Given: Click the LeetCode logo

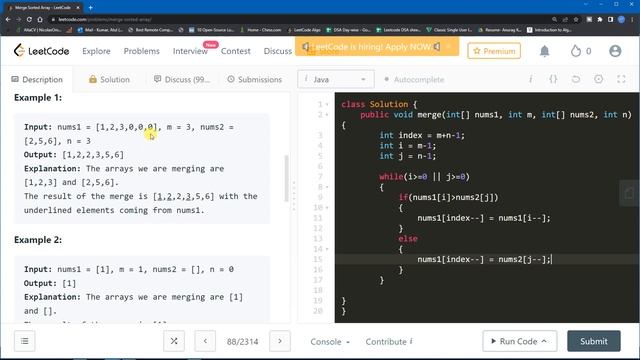Looking at the screenshot, I should pos(41,51).
